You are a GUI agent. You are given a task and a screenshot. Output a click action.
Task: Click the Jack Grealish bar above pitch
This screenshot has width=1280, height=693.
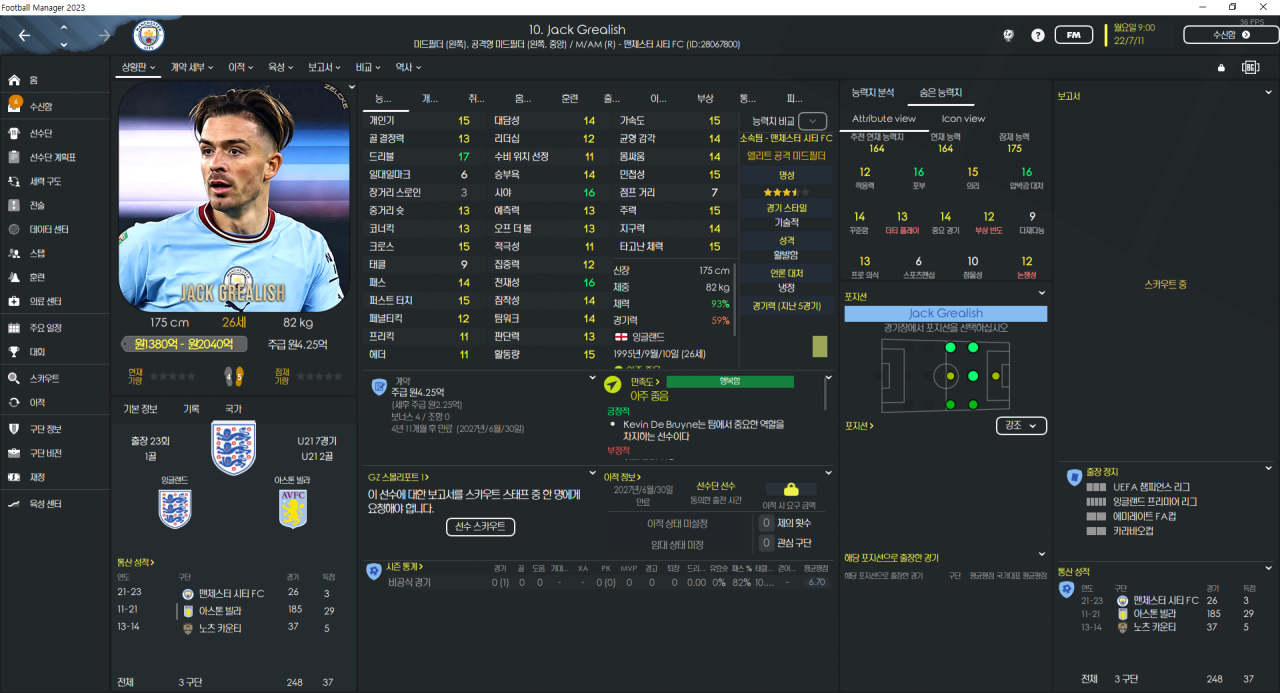tap(945, 313)
